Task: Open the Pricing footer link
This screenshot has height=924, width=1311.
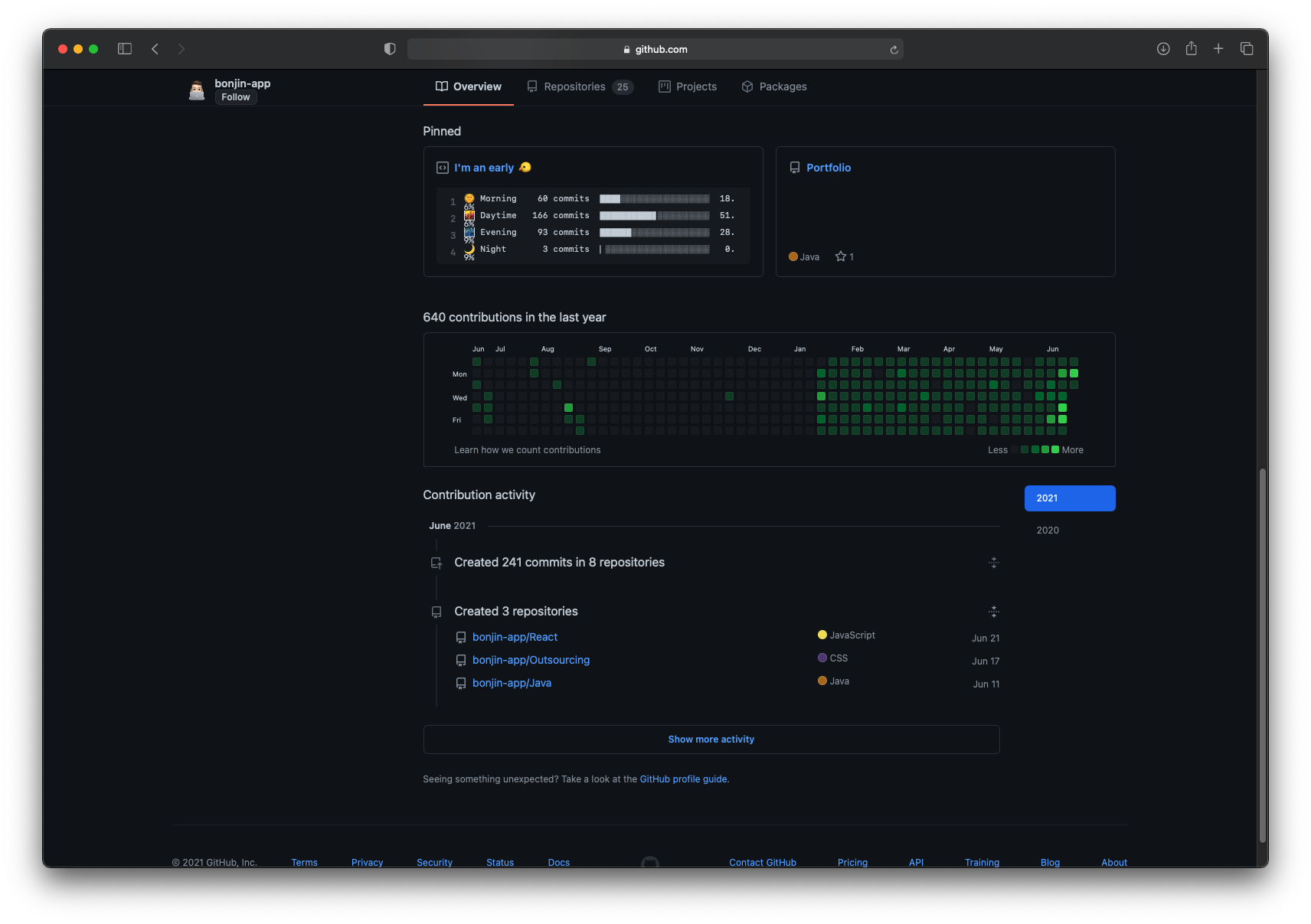Action: tap(852, 863)
